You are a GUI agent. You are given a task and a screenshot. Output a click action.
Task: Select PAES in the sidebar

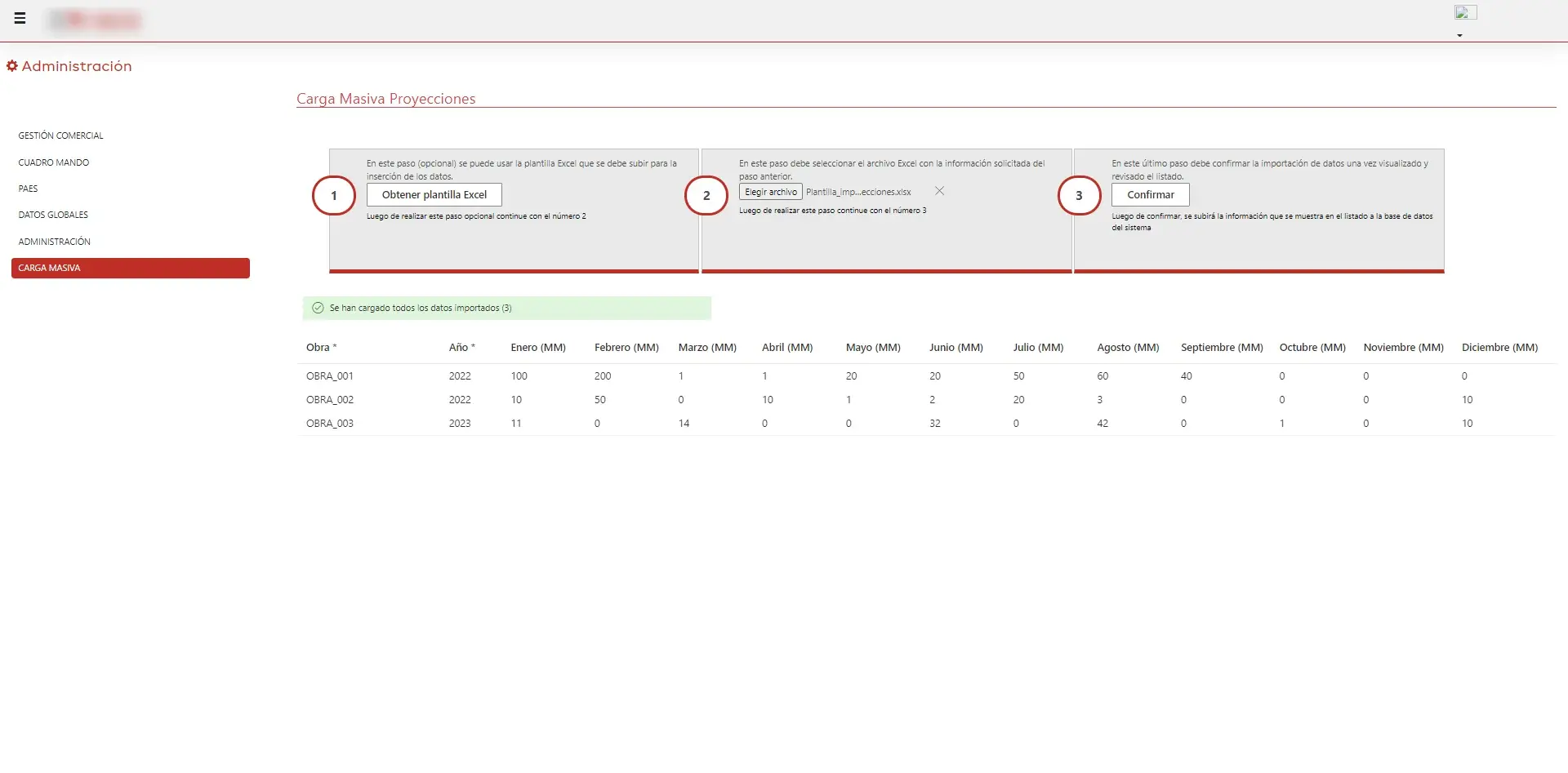pos(29,189)
